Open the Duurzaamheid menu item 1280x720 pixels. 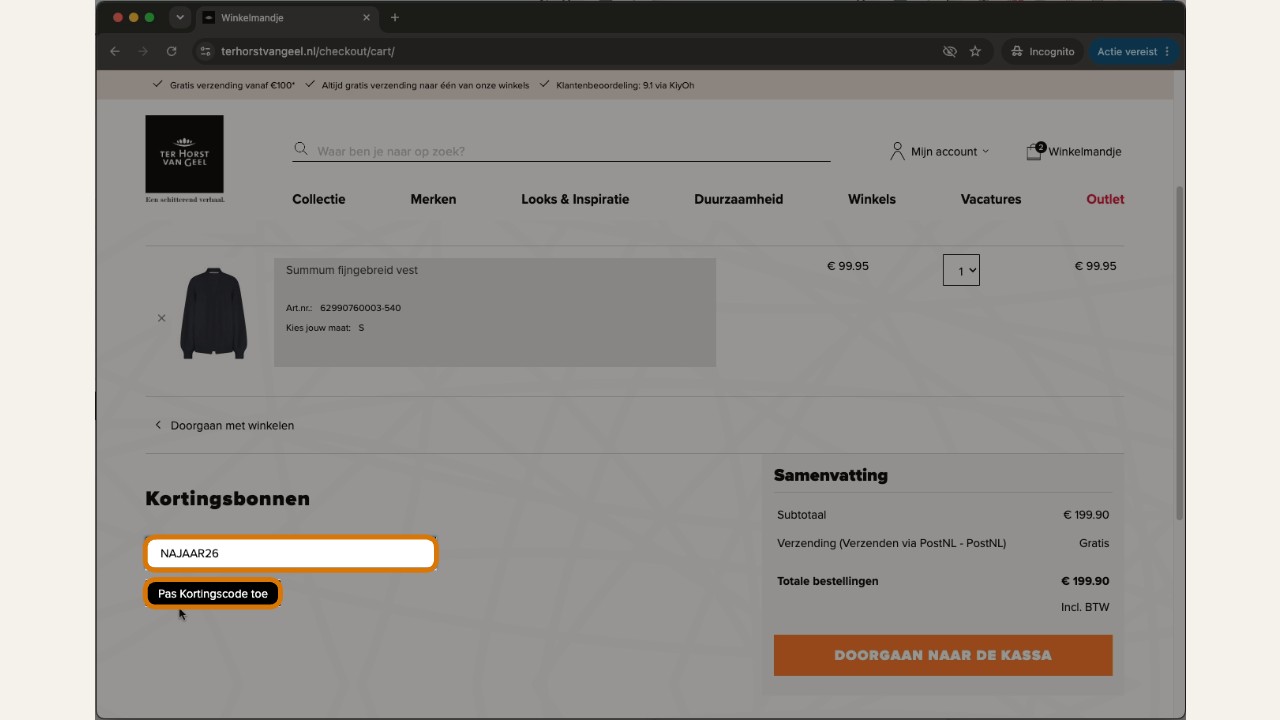click(x=739, y=199)
